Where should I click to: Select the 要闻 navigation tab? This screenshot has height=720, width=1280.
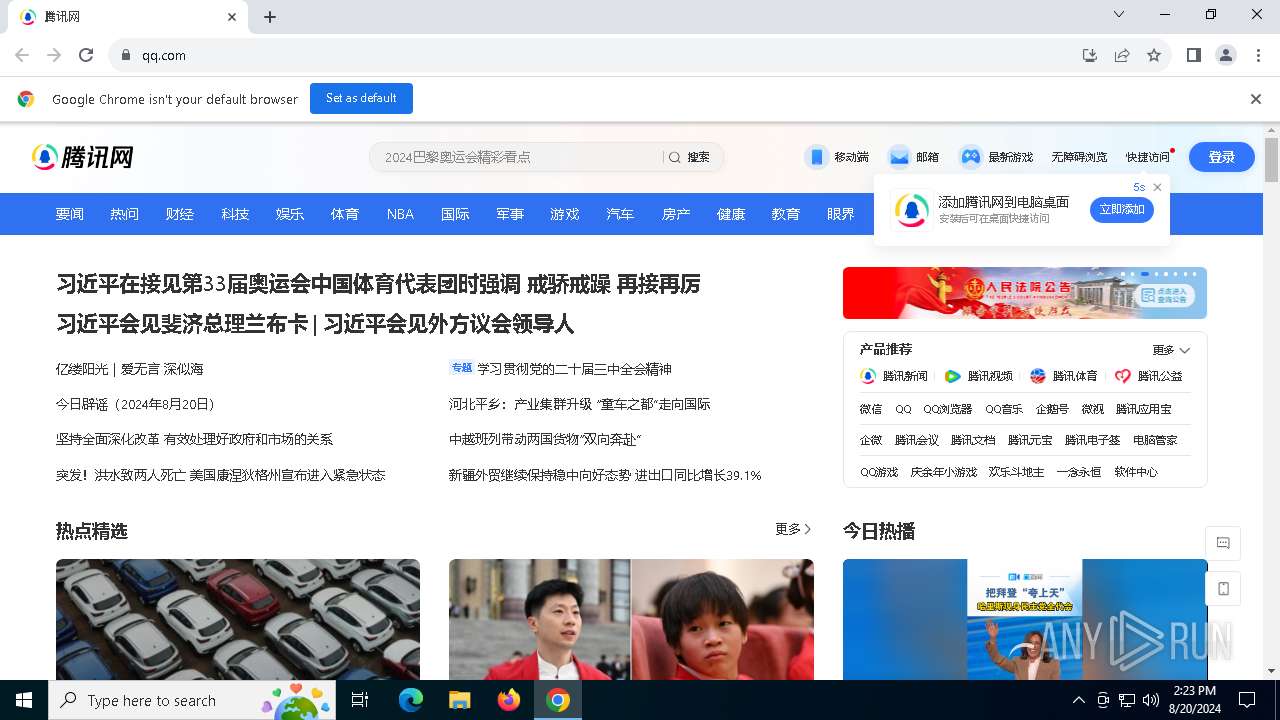(69, 214)
